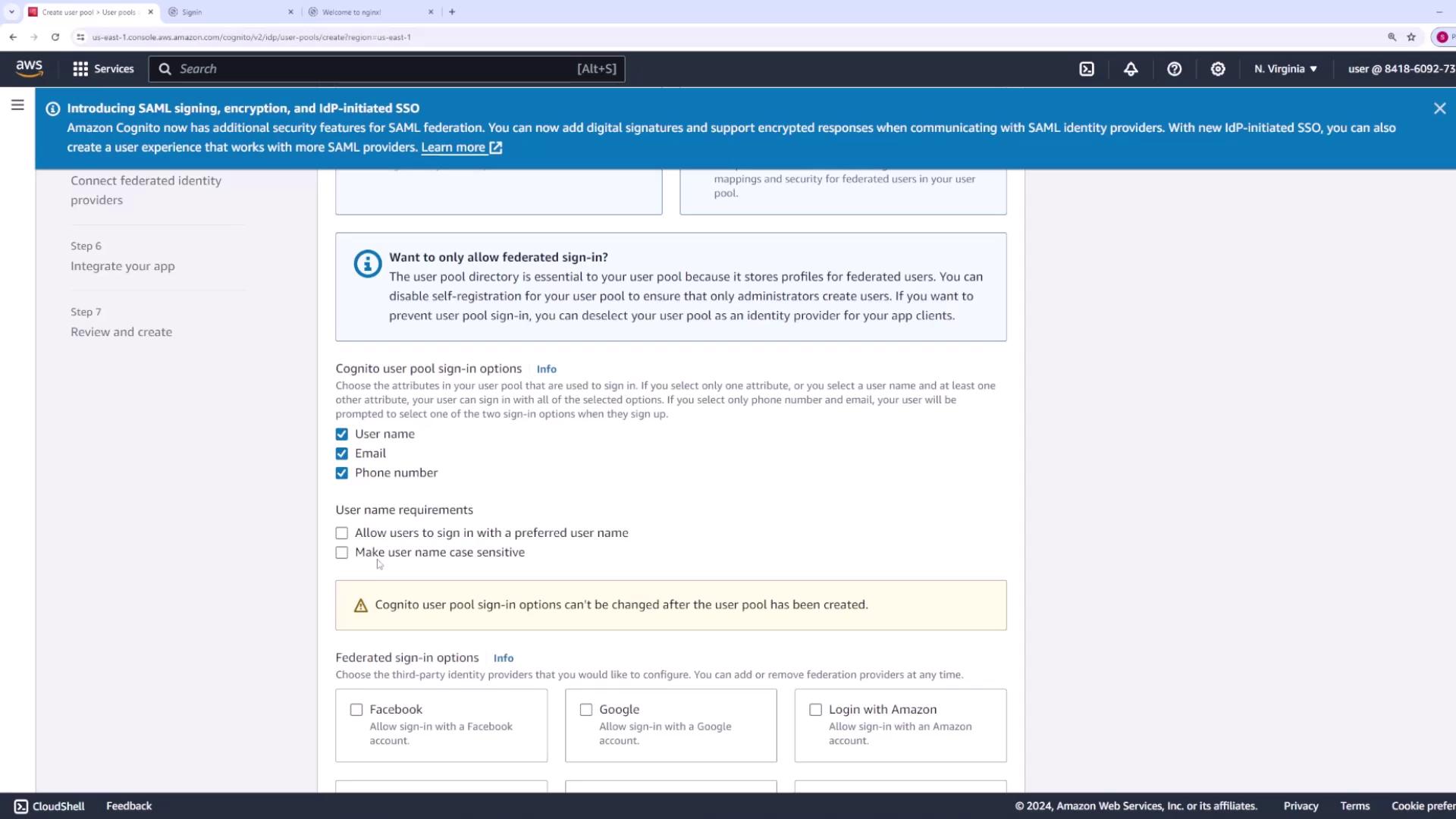The width and height of the screenshot is (1456, 819).
Task: Uncheck the User name sign-in option
Action: pyautogui.click(x=342, y=435)
